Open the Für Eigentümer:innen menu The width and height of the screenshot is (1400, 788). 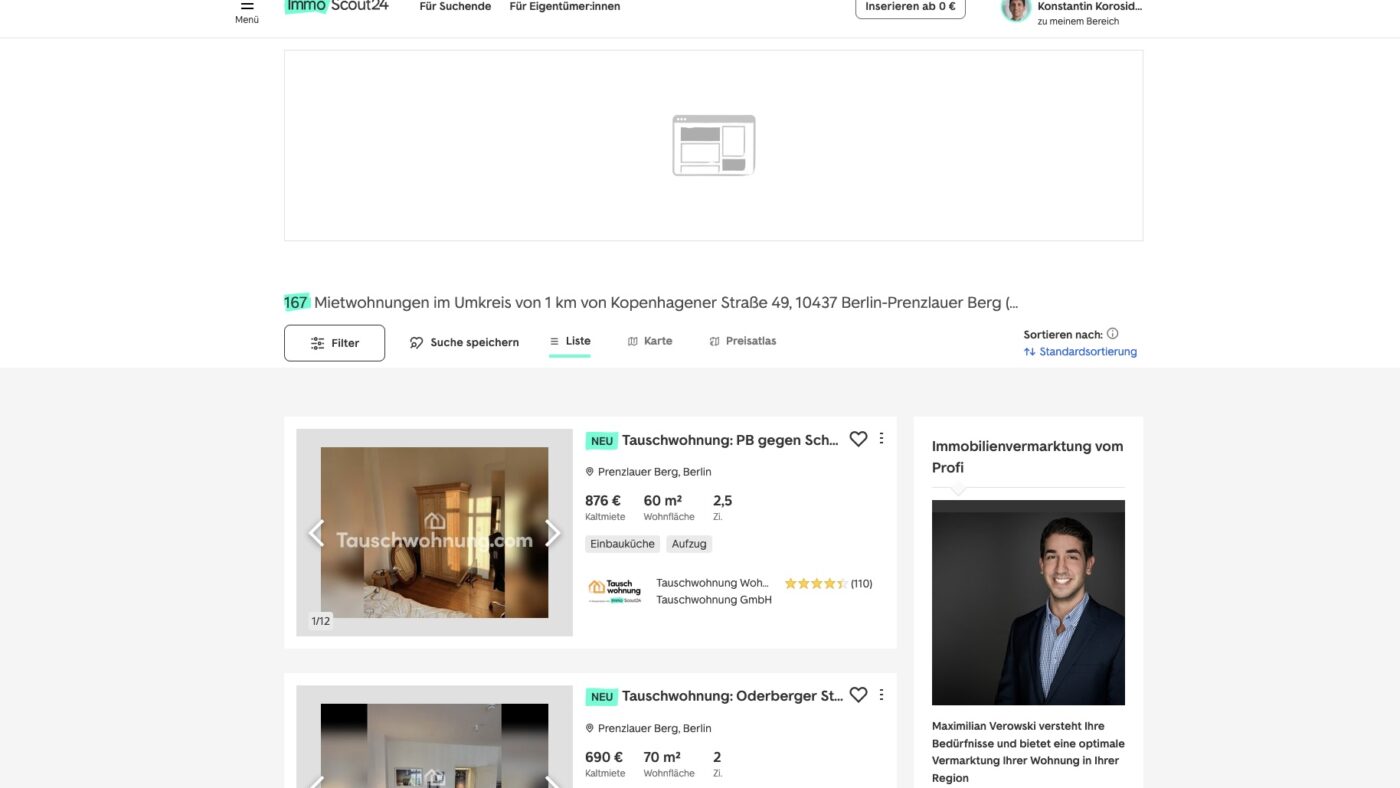point(564,6)
